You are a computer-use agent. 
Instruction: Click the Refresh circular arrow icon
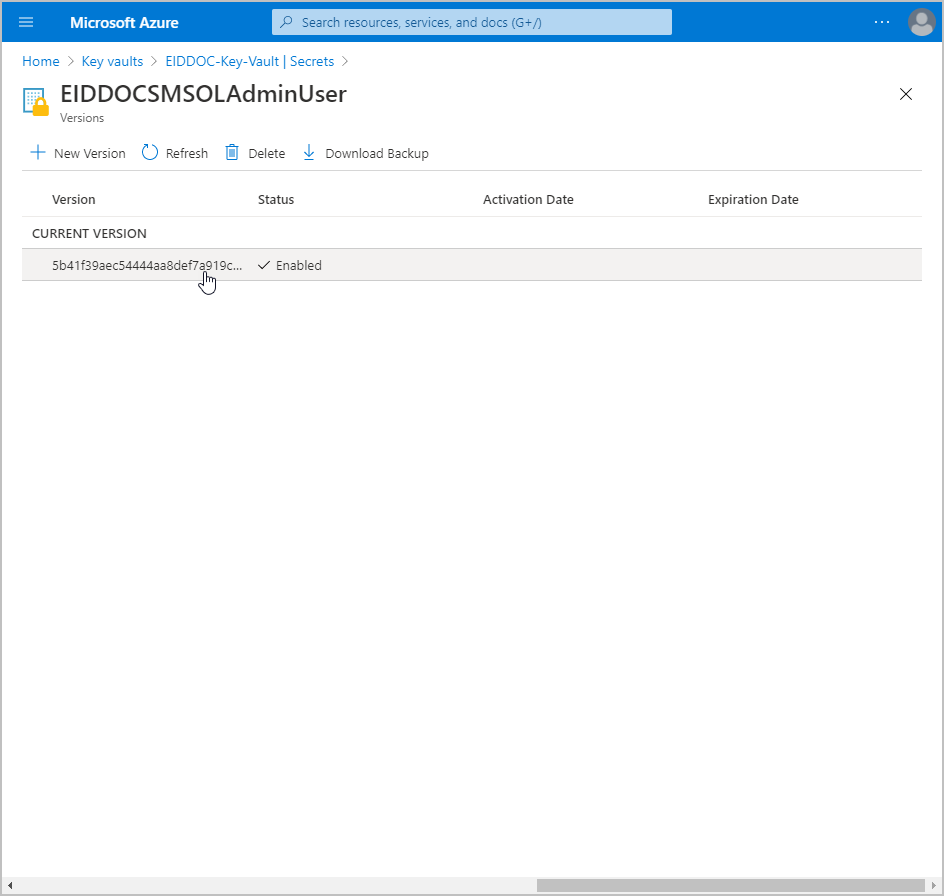coord(150,153)
